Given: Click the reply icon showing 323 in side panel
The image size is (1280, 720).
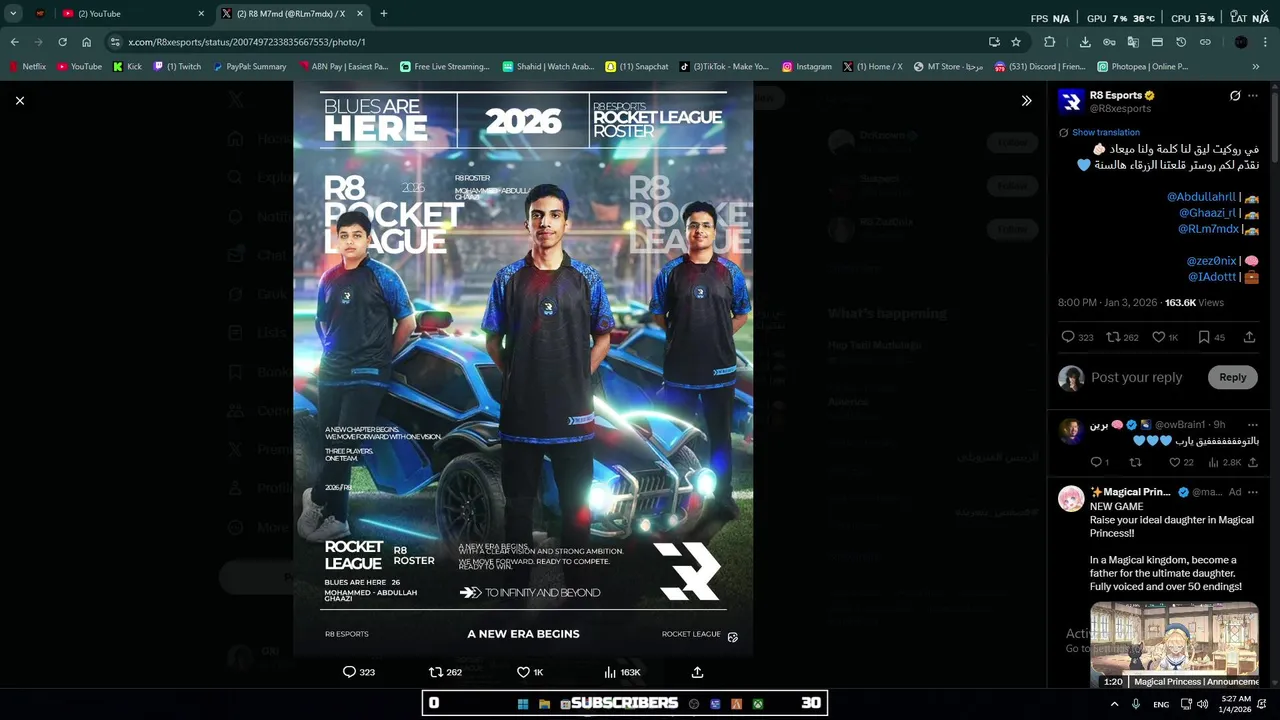Looking at the screenshot, I should point(1067,337).
